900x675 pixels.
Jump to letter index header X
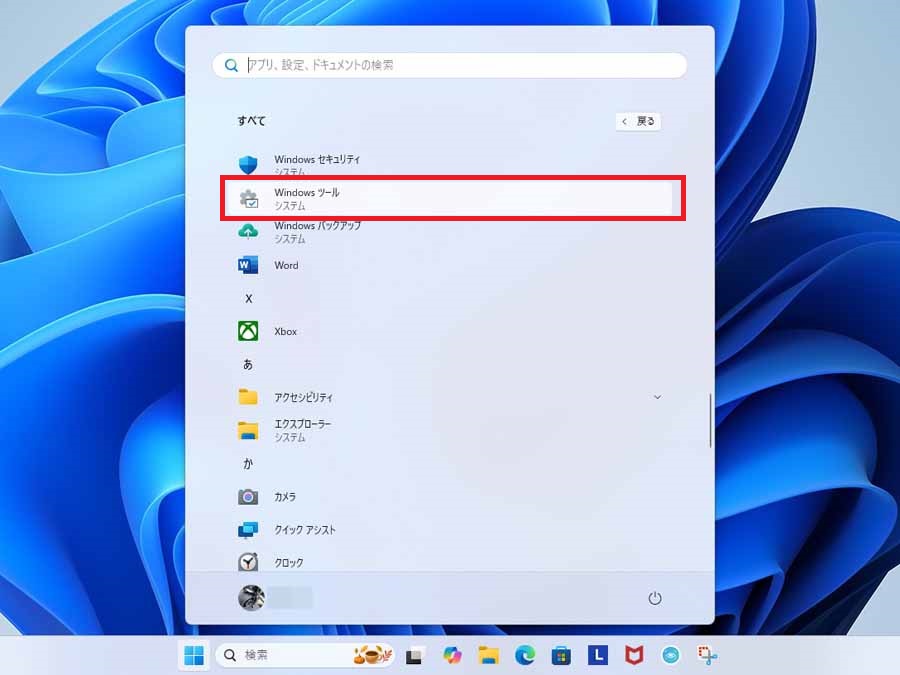(249, 298)
